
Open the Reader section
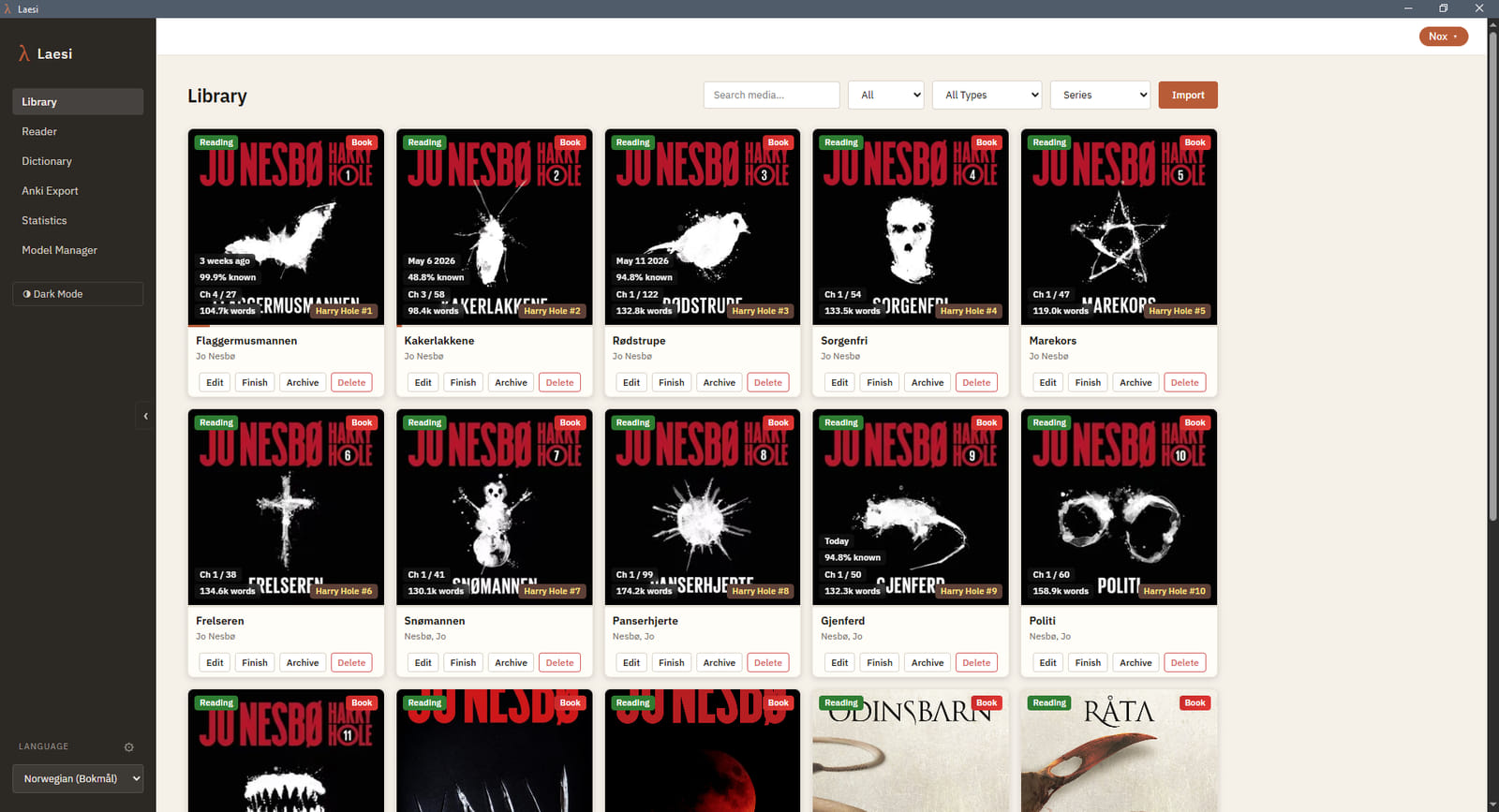coord(78,132)
